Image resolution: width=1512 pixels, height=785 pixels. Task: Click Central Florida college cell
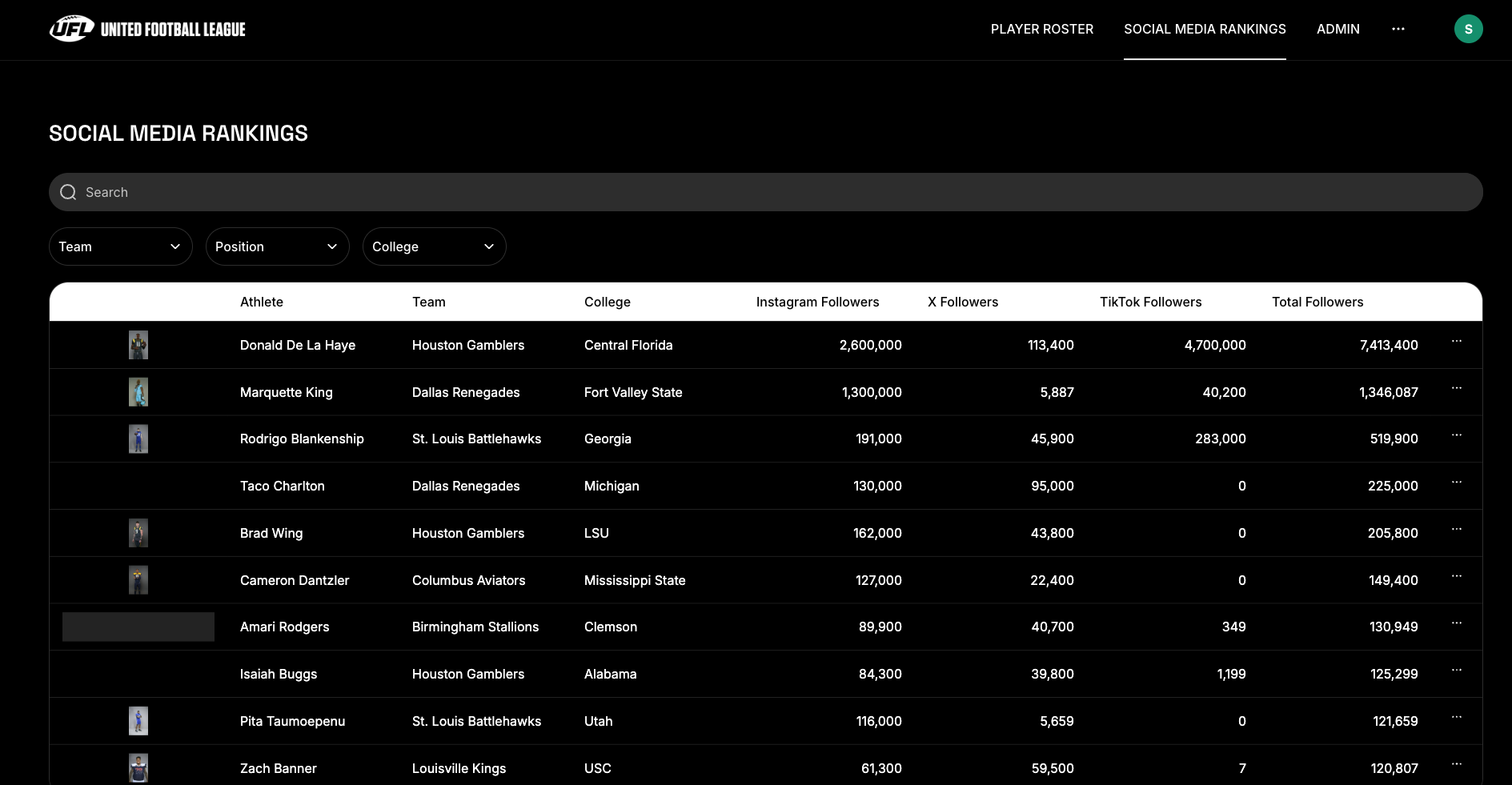pos(628,345)
